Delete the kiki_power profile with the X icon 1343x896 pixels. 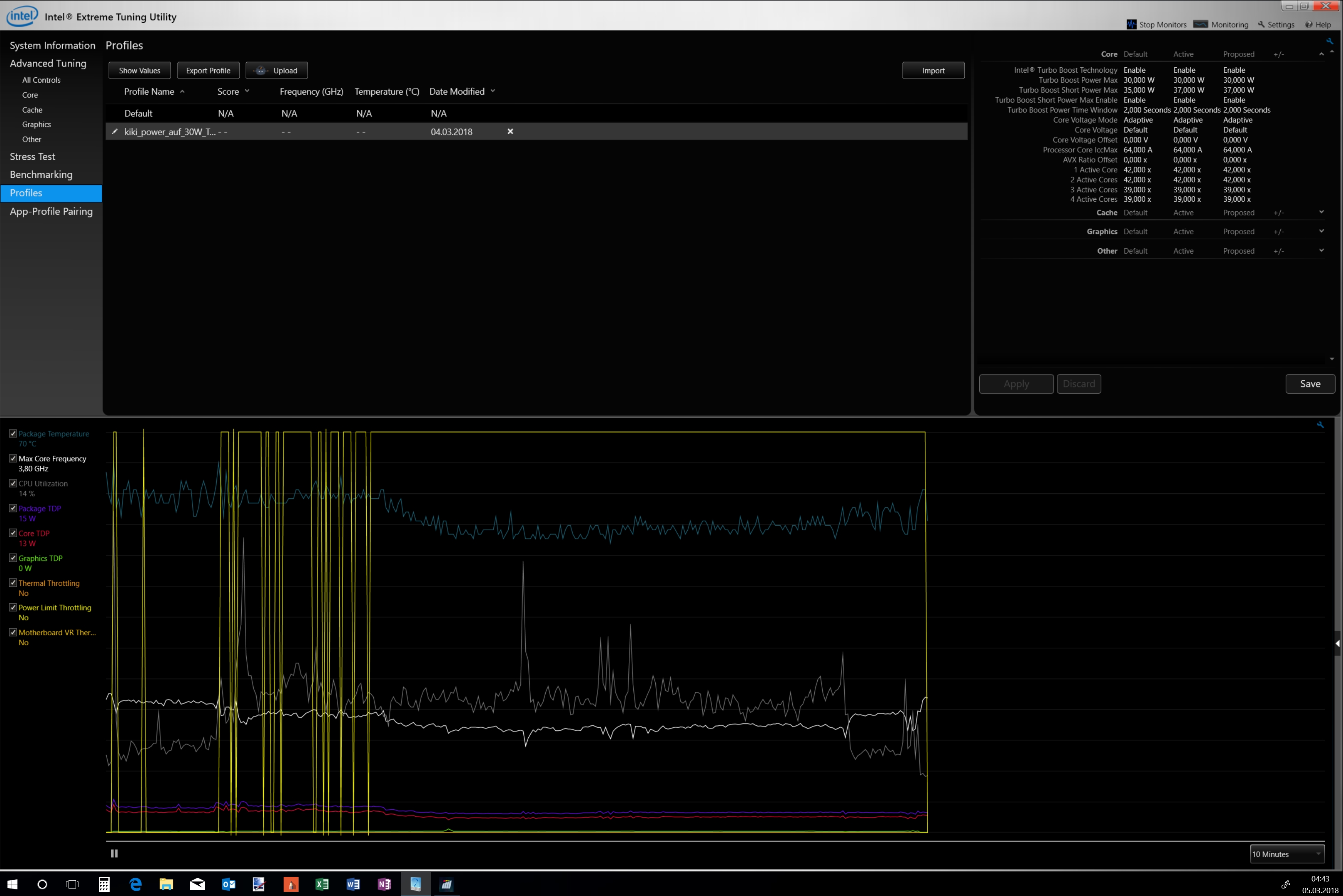point(510,132)
